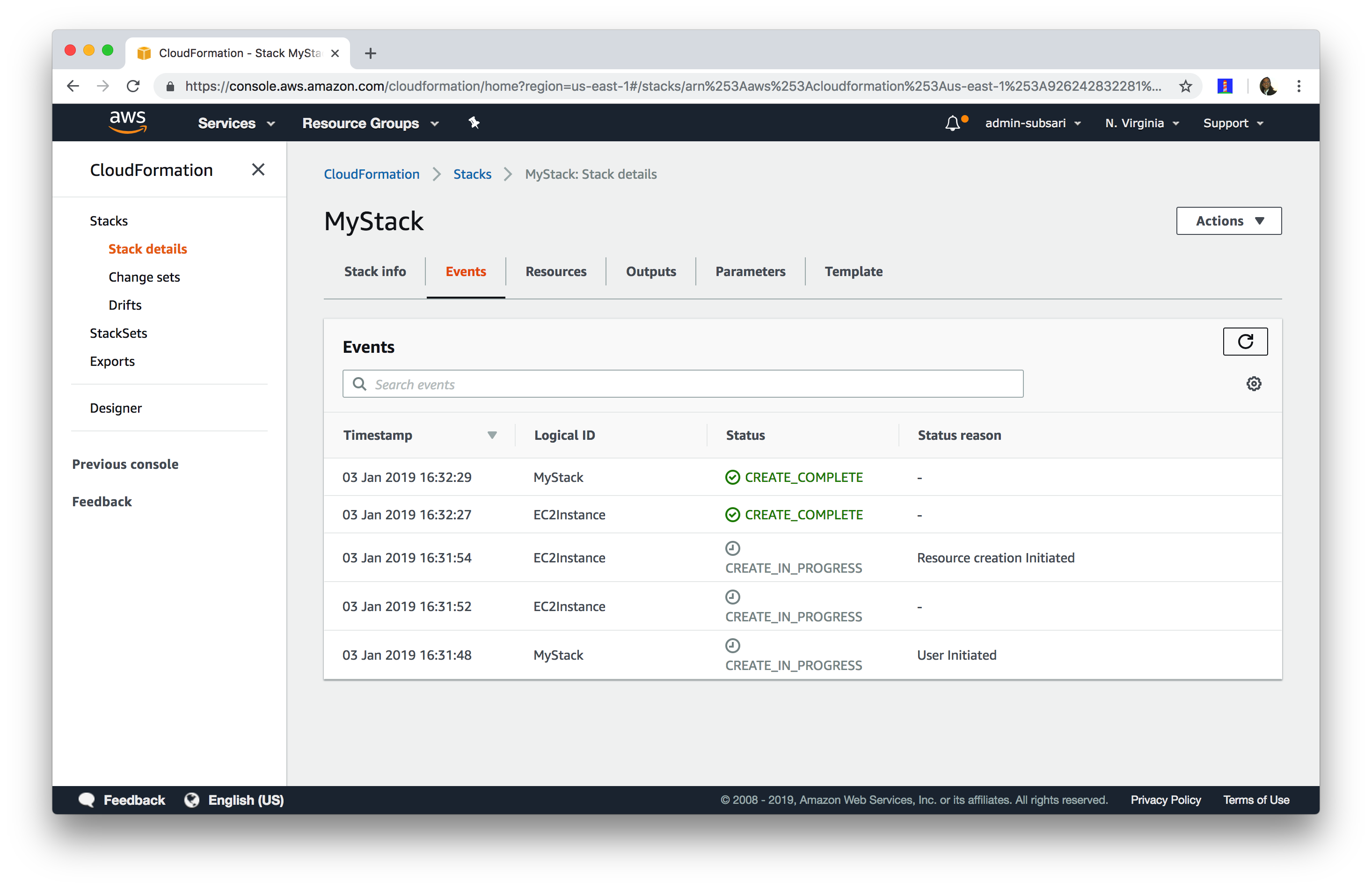1372x889 pixels.
Task: Click the Events refresh button
Action: point(1245,342)
